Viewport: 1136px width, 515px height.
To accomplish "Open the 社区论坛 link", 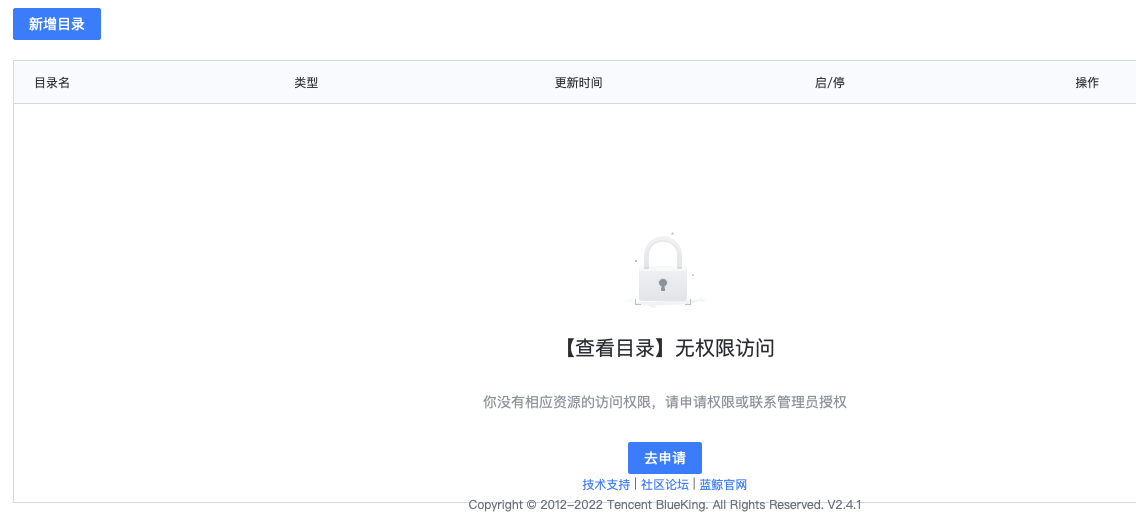I will pyautogui.click(x=664, y=485).
